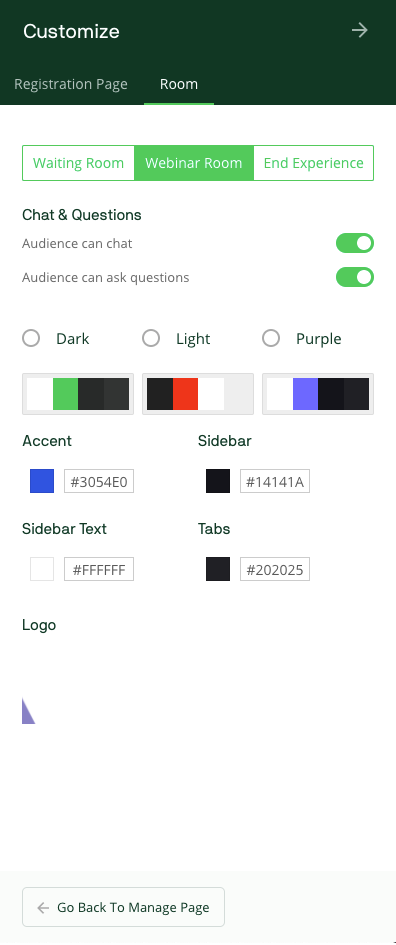Select the Webinar Room section
The width and height of the screenshot is (396, 945).
[193, 163]
